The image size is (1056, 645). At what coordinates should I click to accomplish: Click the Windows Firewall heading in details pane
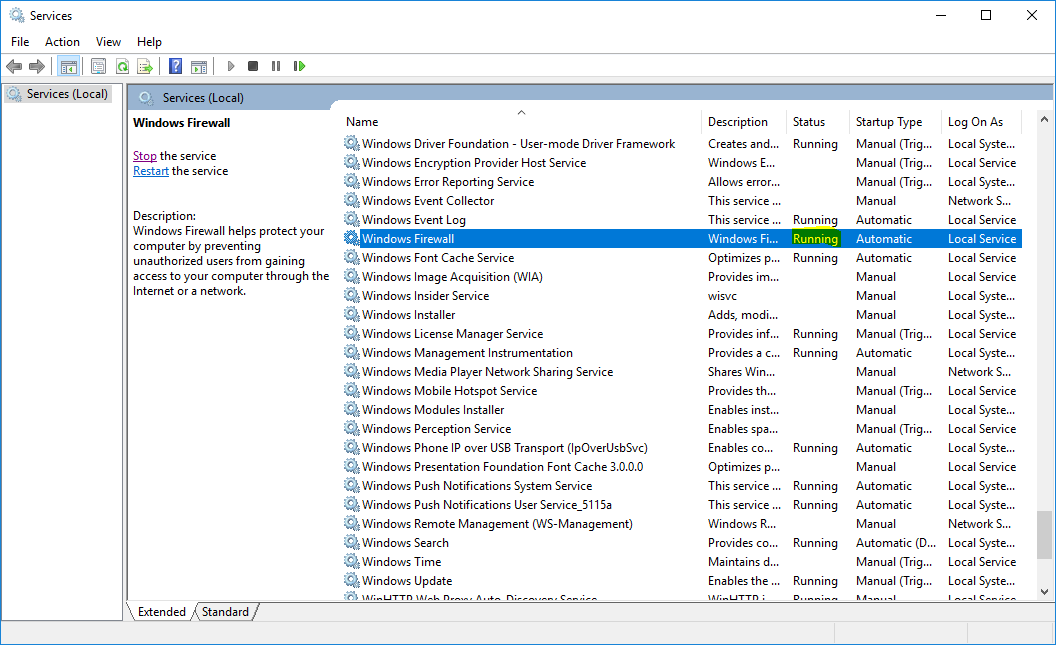[182, 123]
